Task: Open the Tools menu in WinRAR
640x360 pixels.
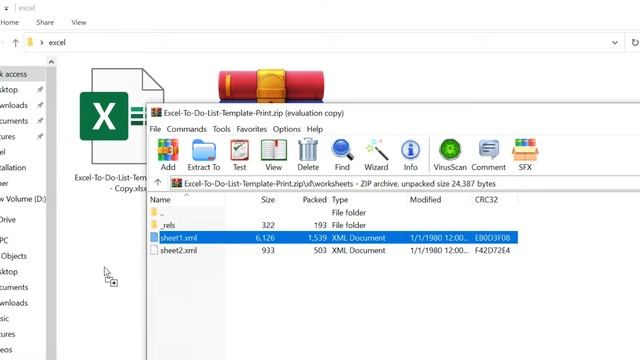Action: pos(222,129)
